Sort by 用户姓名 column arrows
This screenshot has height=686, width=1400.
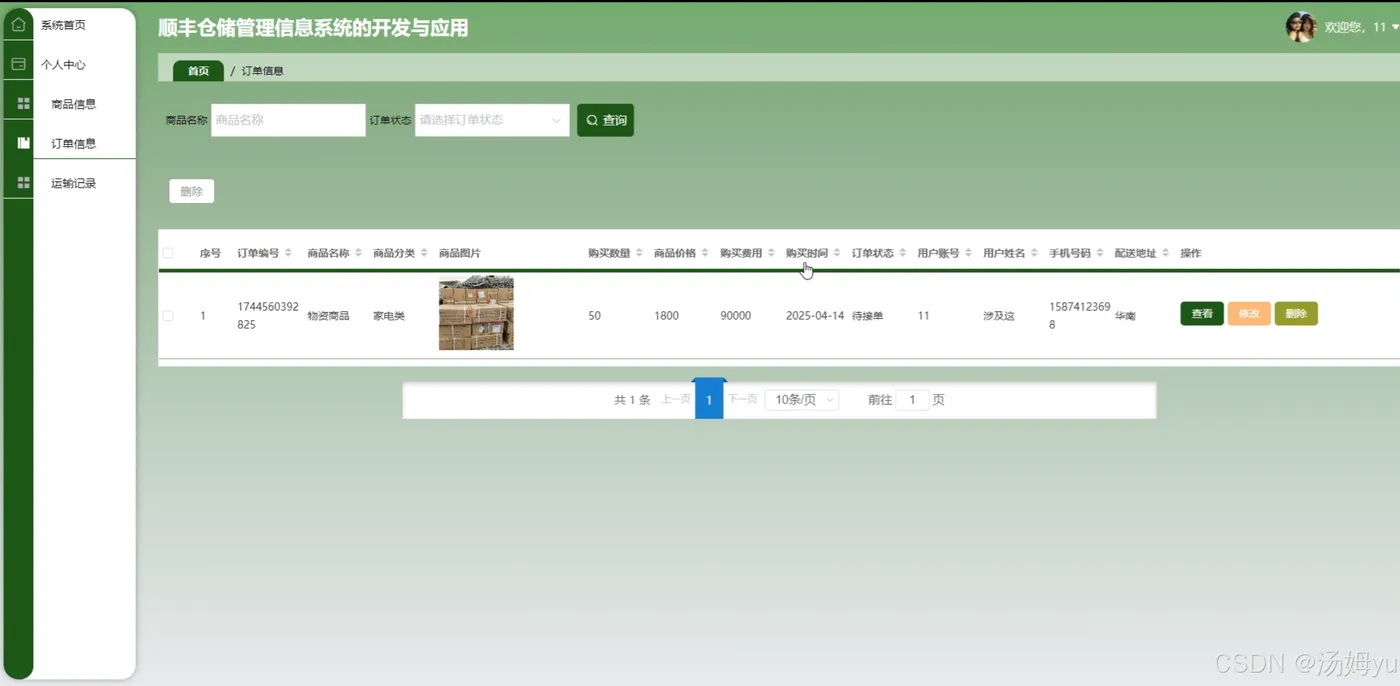tap(1034, 253)
